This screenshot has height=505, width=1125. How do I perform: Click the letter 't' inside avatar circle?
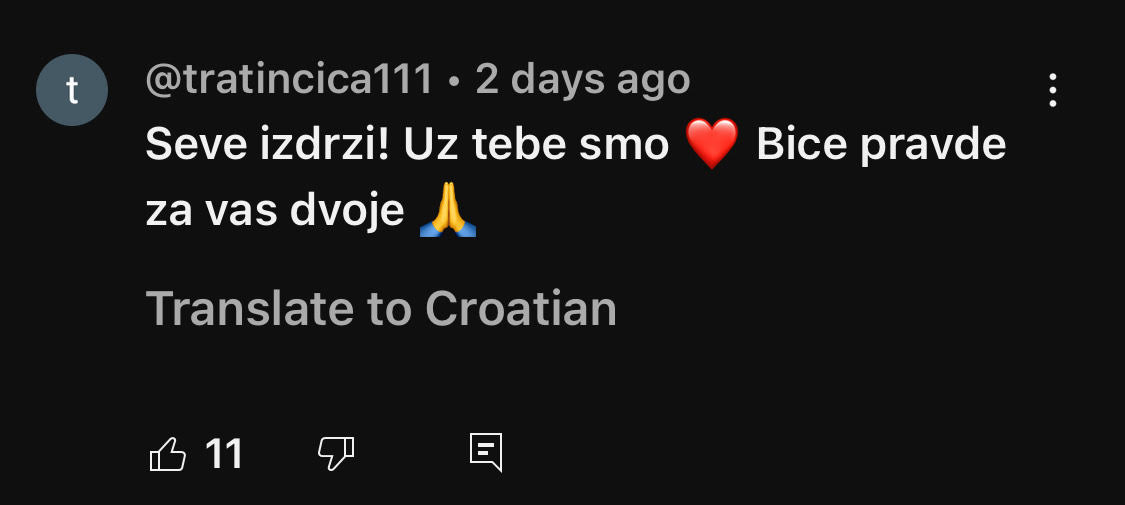72,91
